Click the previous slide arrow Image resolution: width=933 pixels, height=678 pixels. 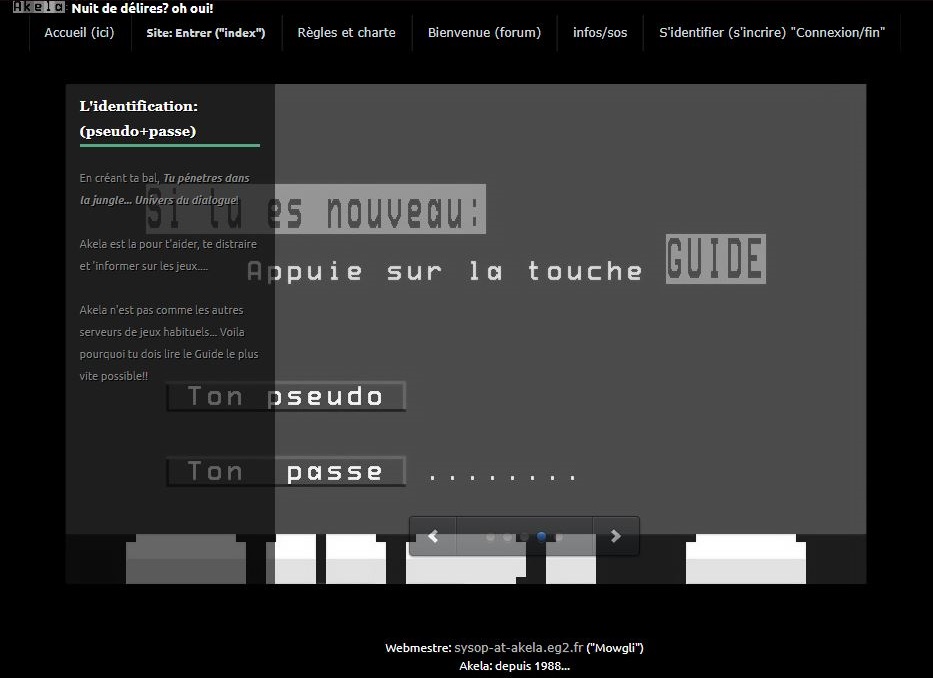[433, 537]
